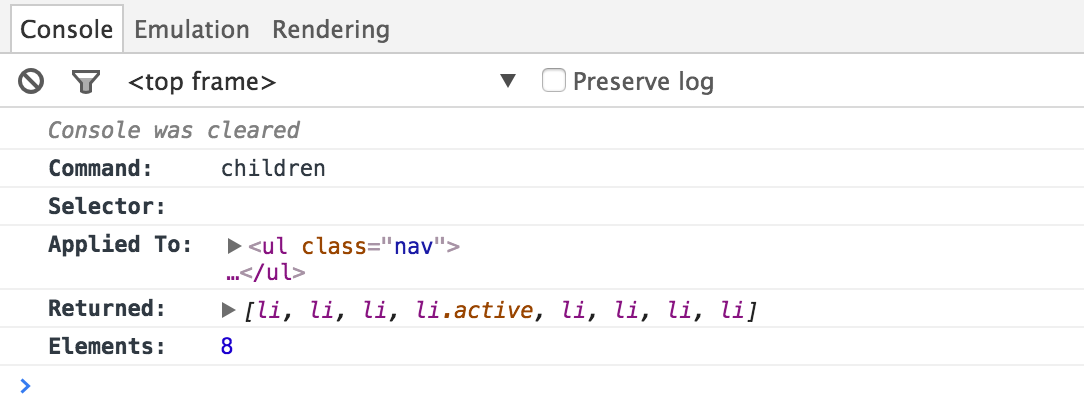1084x412 pixels.
Task: Enable the Preserve log checkbox
Action: 554,80
